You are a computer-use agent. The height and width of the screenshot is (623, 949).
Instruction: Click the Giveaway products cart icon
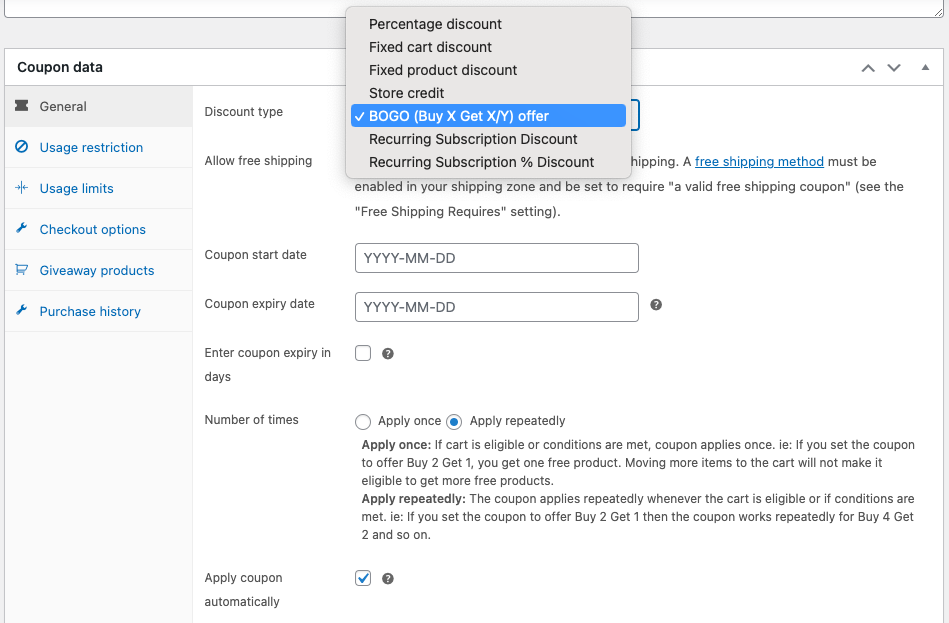22,269
